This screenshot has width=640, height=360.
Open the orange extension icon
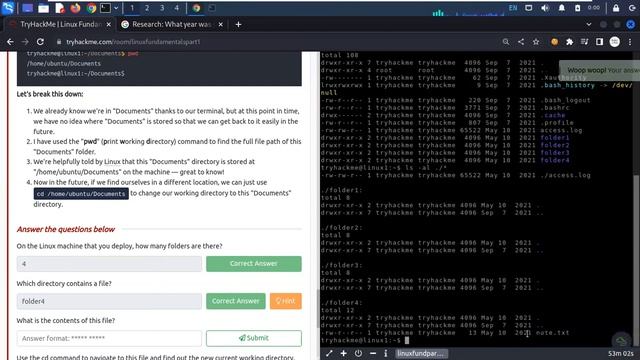(x=554, y=42)
